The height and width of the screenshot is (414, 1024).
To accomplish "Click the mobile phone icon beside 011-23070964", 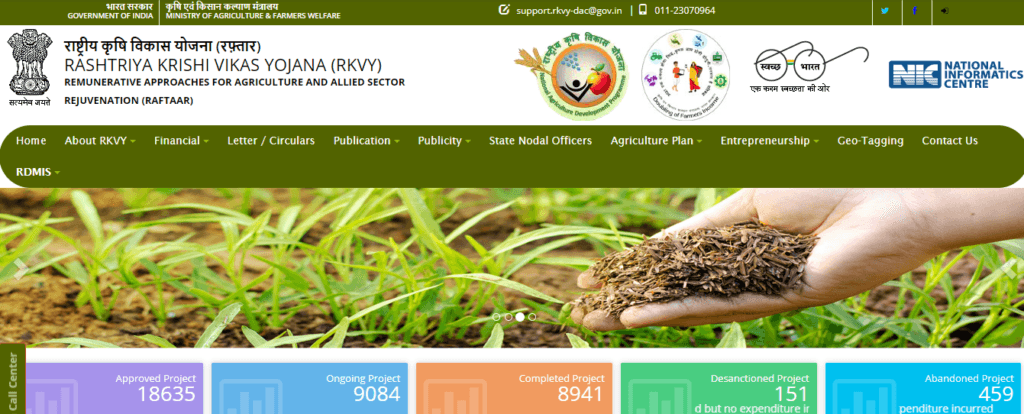I will (x=643, y=10).
